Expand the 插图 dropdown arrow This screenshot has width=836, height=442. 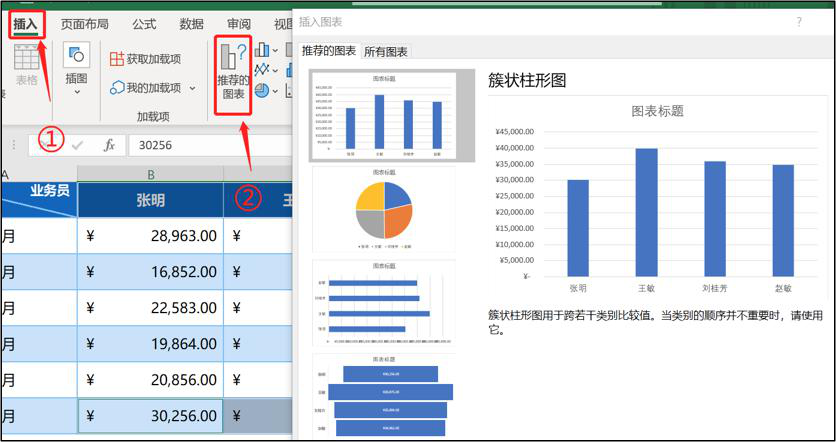coord(77,92)
